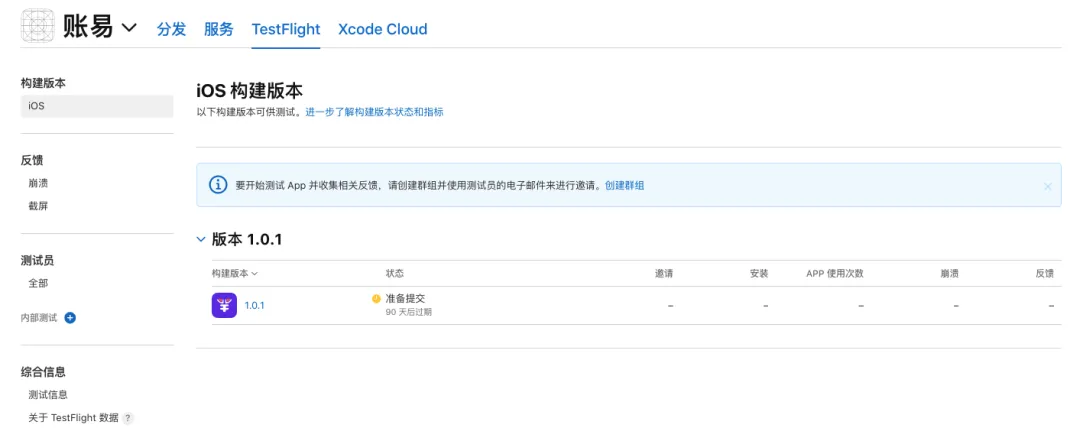The image size is (1080, 441).
Task: Sort by the 构建版本 column header
Action: pyautogui.click(x=235, y=273)
